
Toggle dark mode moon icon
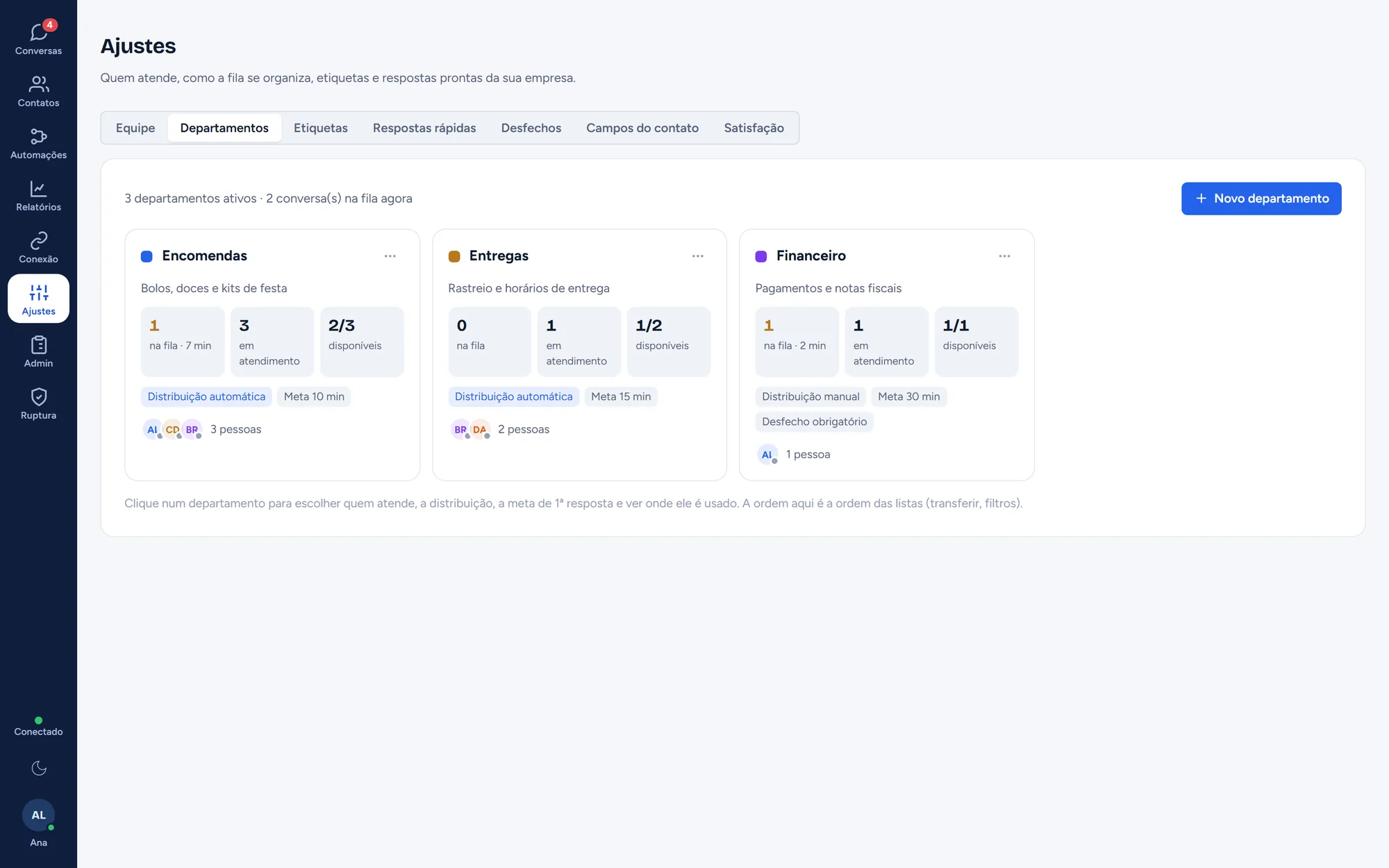tap(39, 768)
